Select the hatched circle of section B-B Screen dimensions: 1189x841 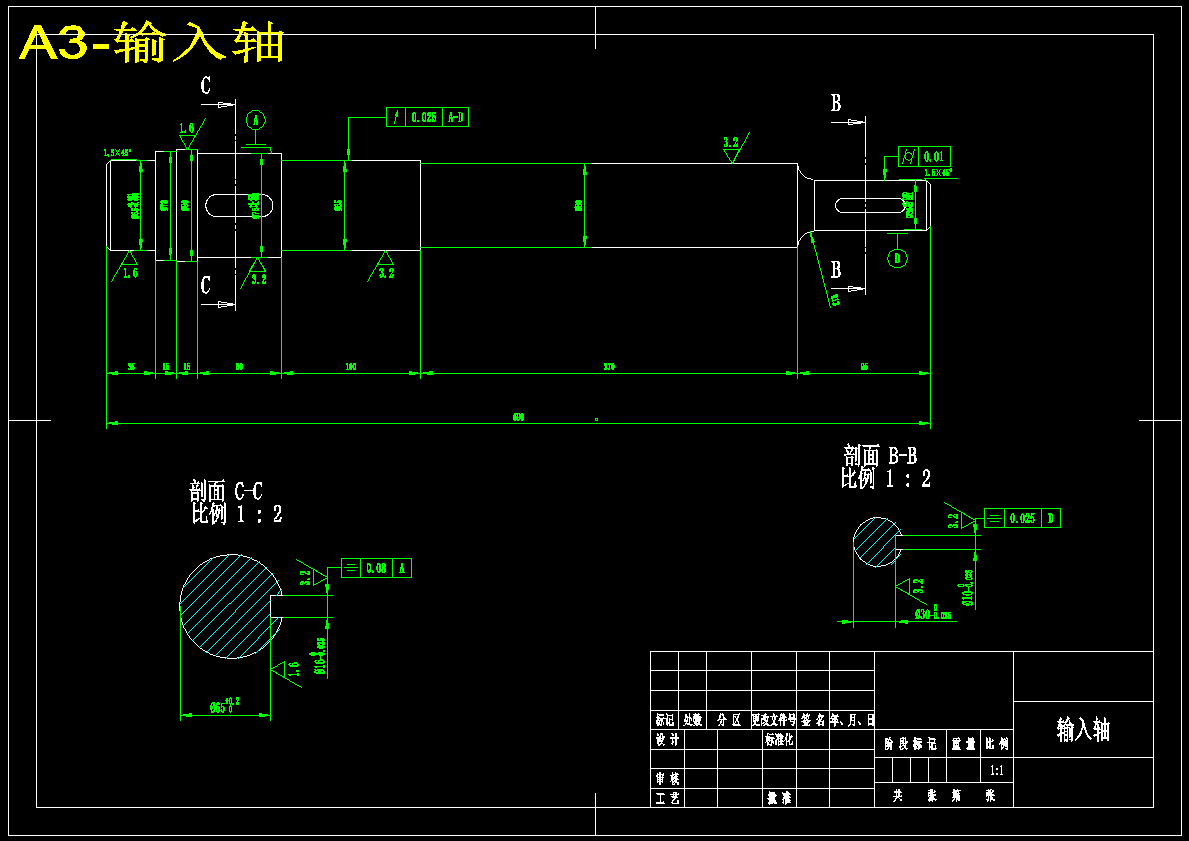click(x=877, y=542)
